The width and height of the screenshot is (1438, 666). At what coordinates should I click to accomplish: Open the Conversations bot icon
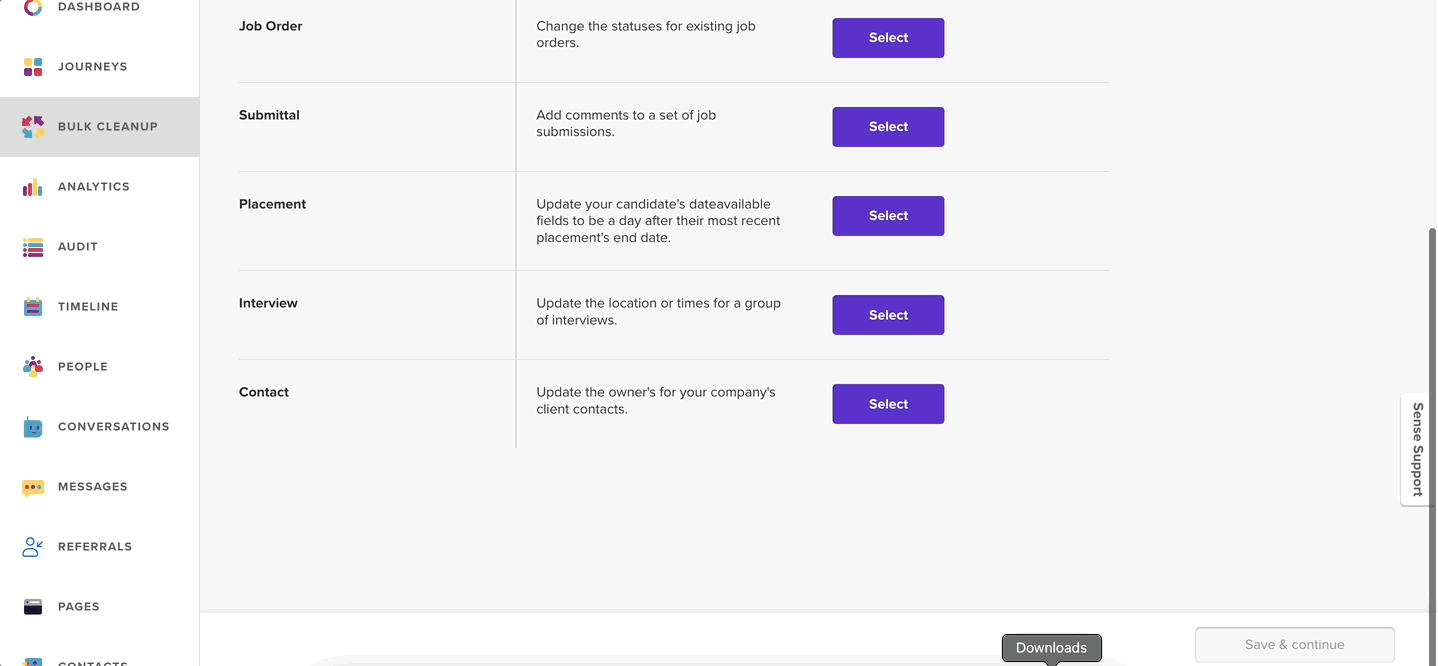coord(33,427)
